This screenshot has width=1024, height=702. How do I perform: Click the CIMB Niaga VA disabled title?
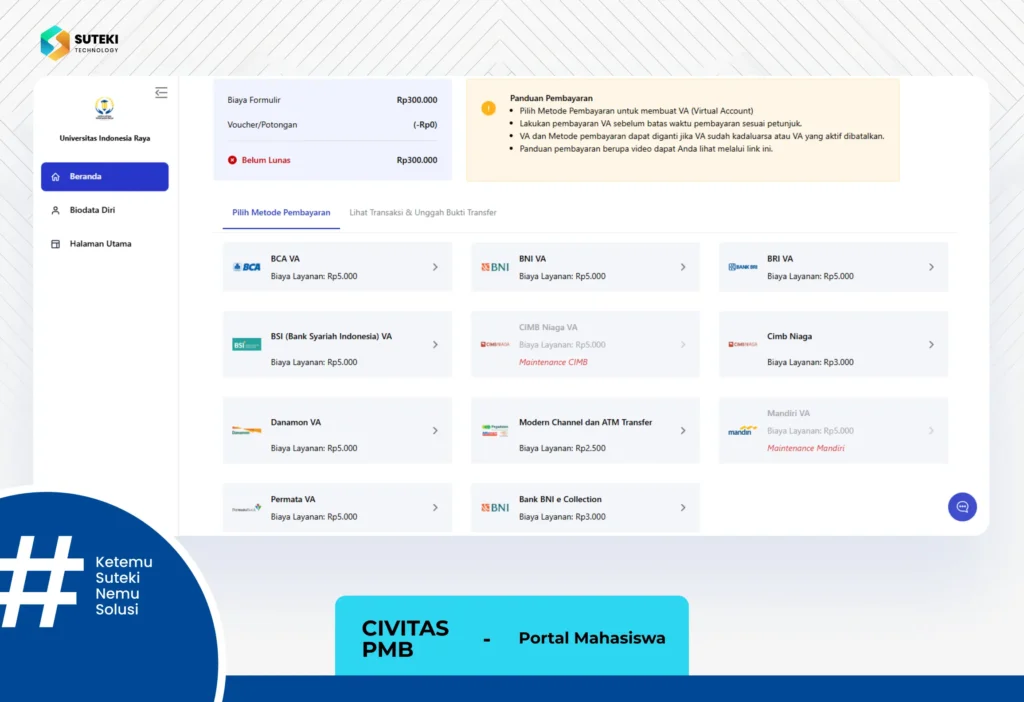tap(548, 327)
